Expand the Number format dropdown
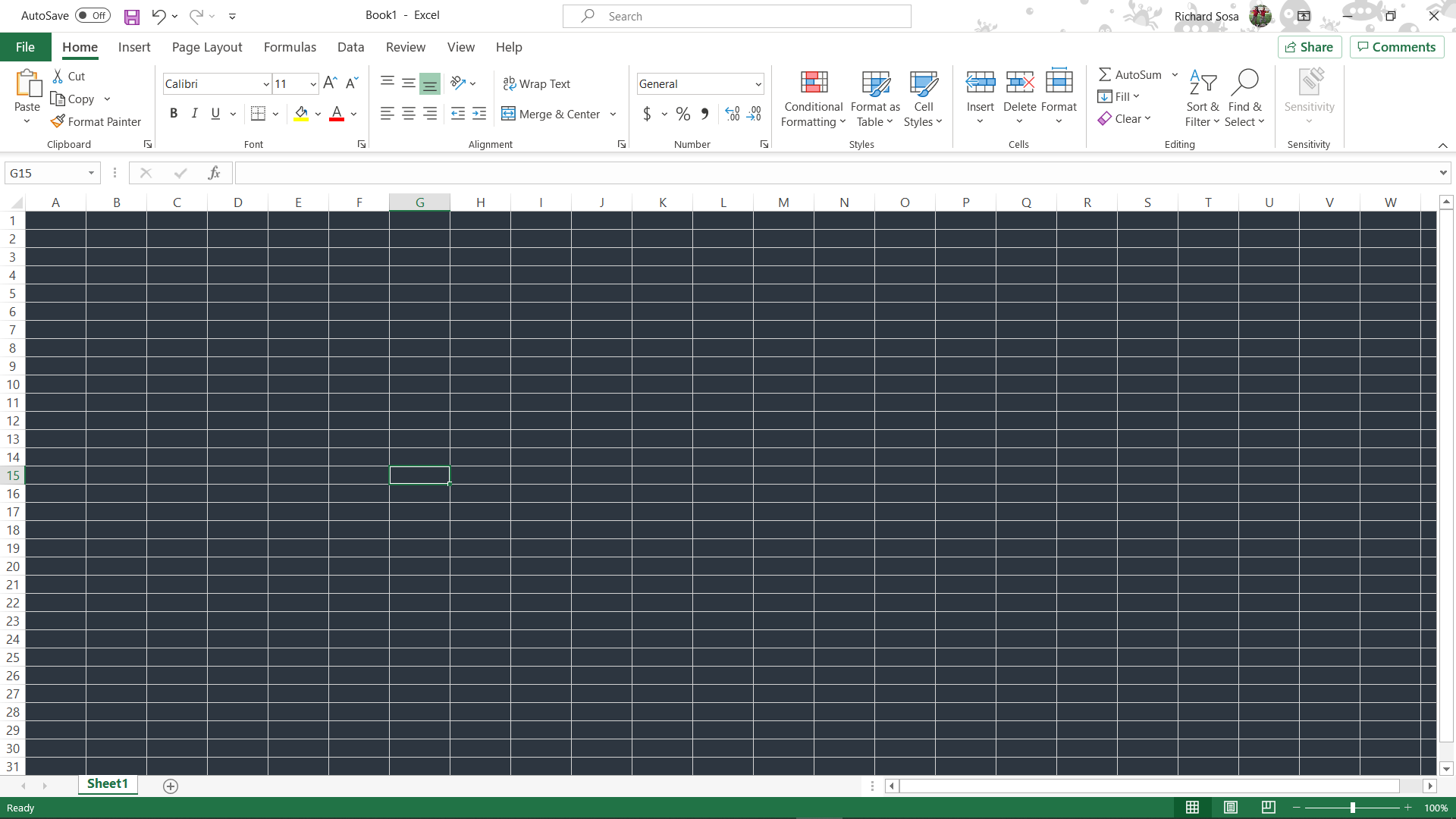 pyautogui.click(x=758, y=84)
